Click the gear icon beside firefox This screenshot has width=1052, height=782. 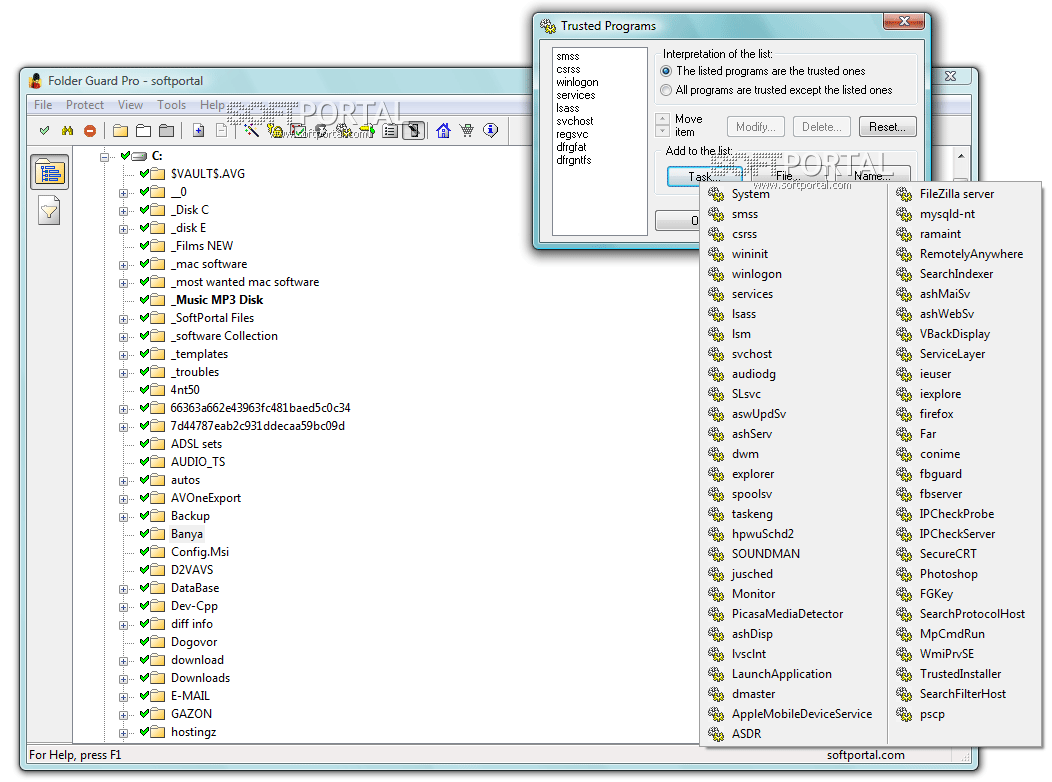pos(904,414)
